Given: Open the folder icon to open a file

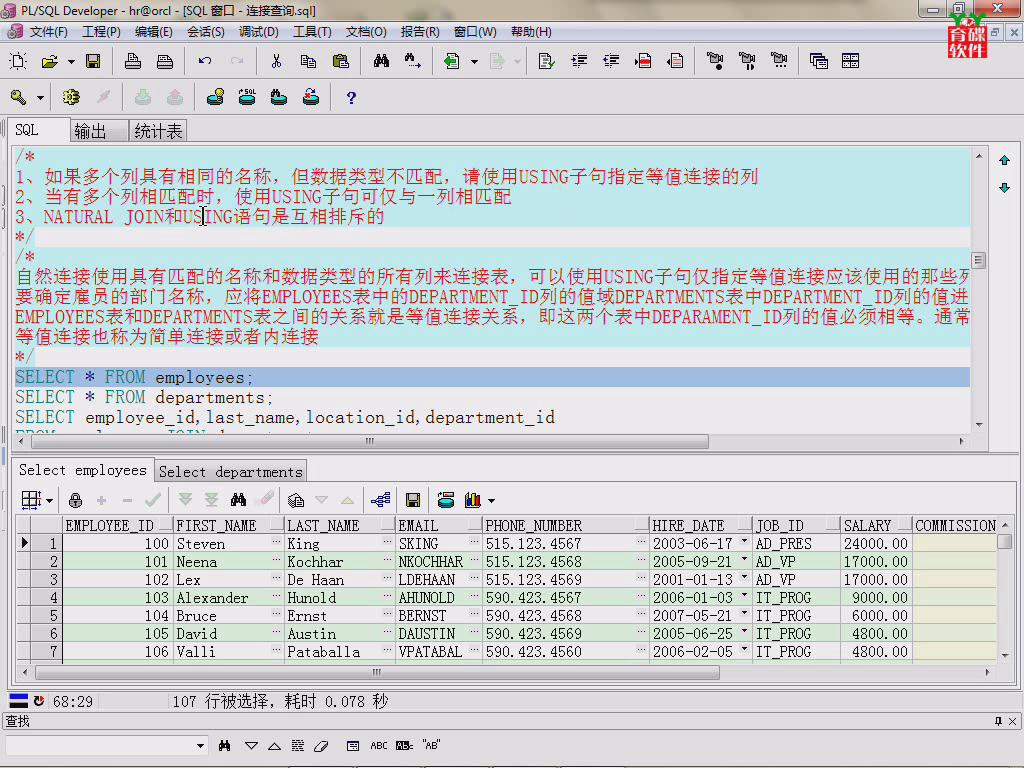Looking at the screenshot, I should (x=50, y=61).
